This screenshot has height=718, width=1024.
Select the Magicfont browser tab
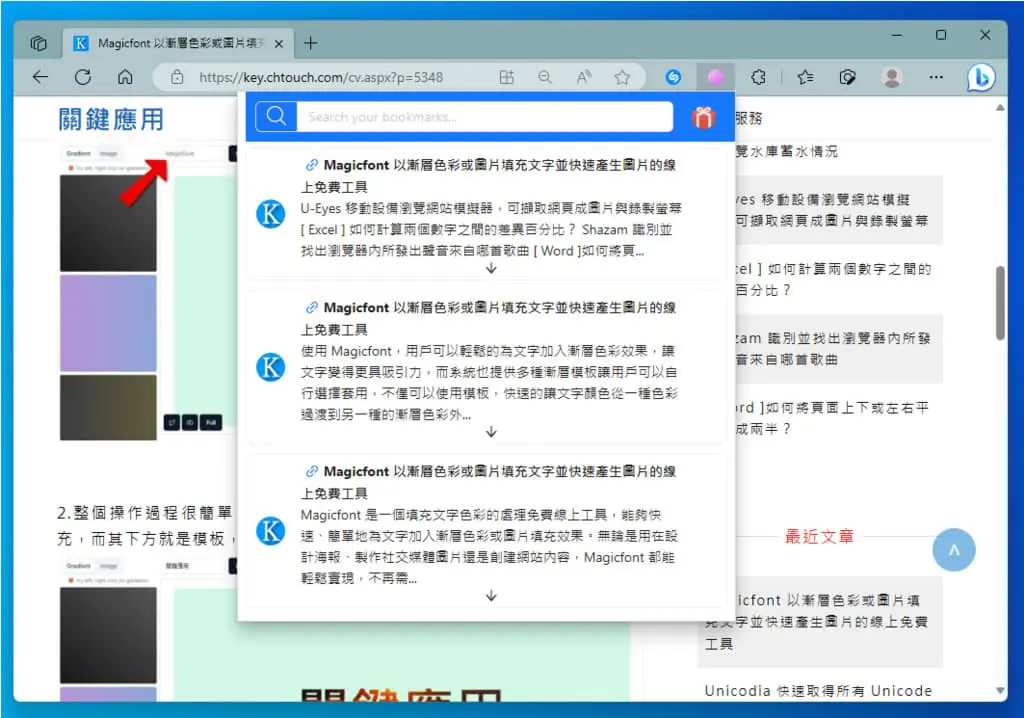(x=178, y=43)
